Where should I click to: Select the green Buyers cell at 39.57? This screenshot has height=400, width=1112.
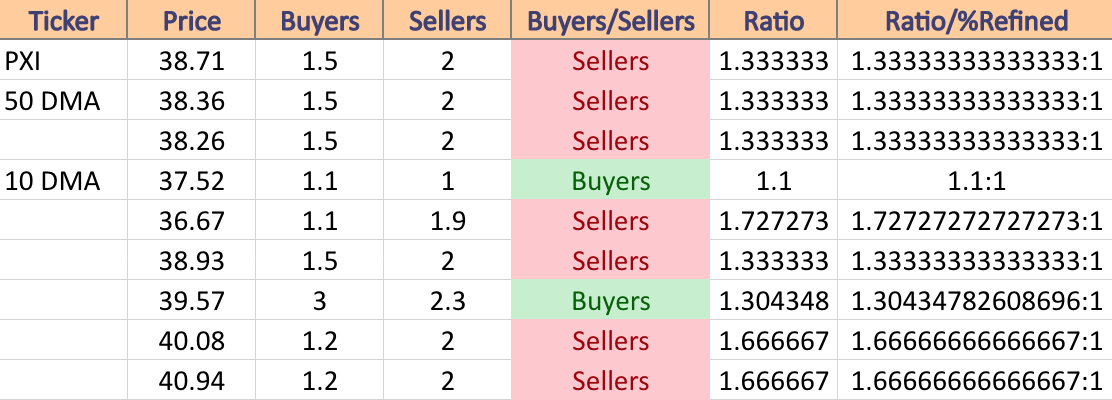click(610, 300)
